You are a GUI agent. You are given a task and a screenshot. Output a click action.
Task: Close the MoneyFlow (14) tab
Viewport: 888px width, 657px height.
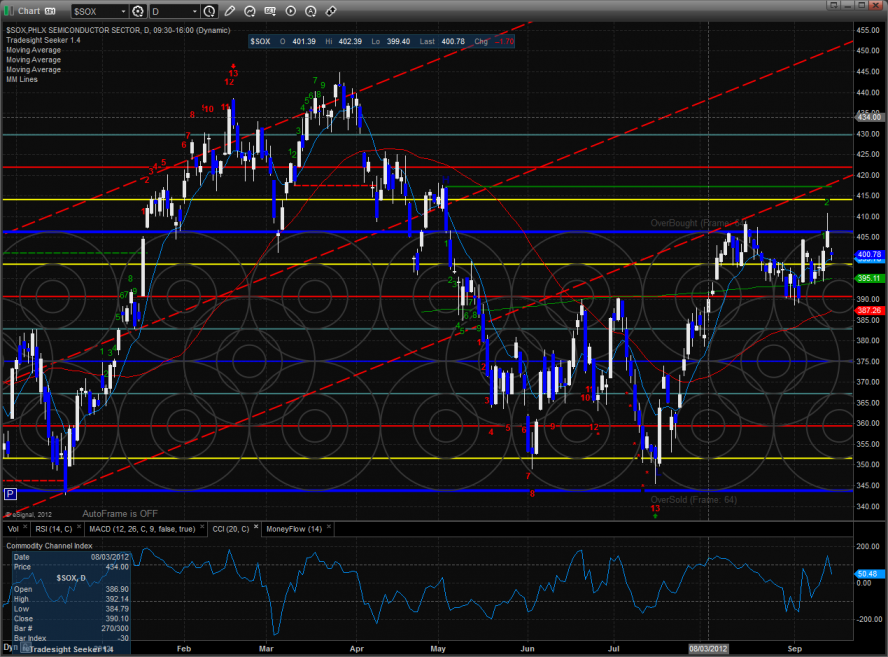click(x=326, y=528)
